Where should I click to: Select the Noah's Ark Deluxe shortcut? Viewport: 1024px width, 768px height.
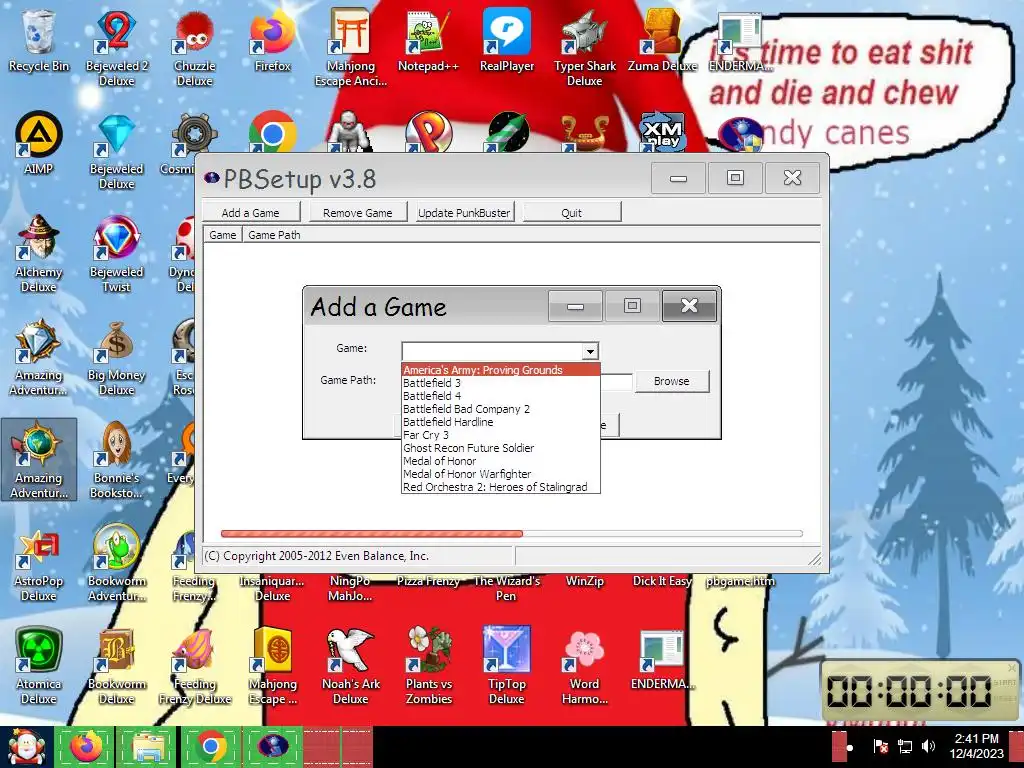[x=351, y=666]
